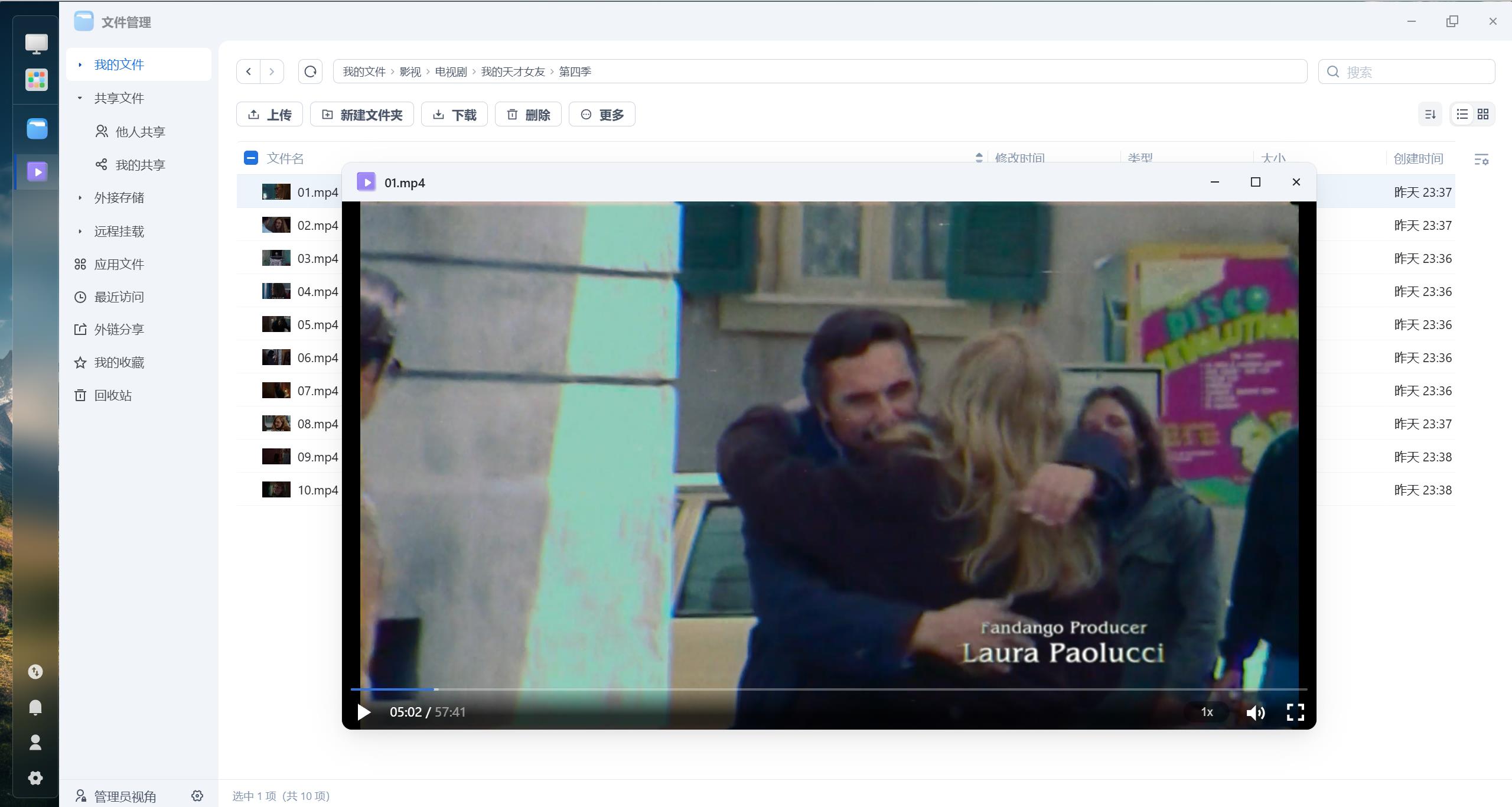Select the 06.mp4 file row
This screenshot has height=807, width=1512.
pos(845,357)
